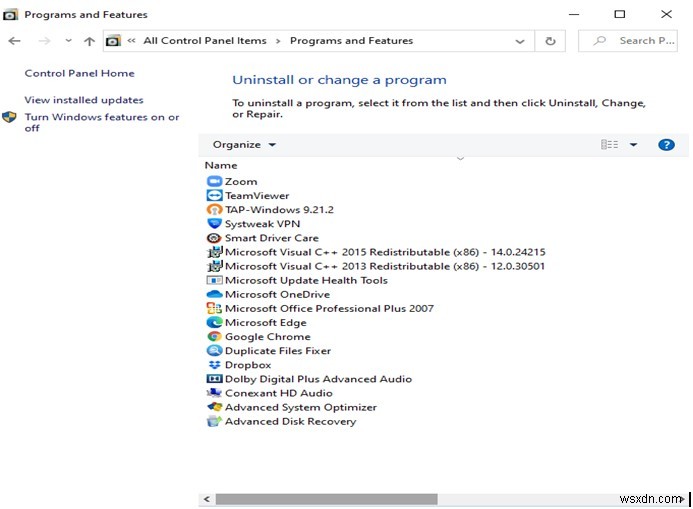The height and width of the screenshot is (509, 693).
Task: Click the refresh button in address bar
Action: click(x=550, y=41)
